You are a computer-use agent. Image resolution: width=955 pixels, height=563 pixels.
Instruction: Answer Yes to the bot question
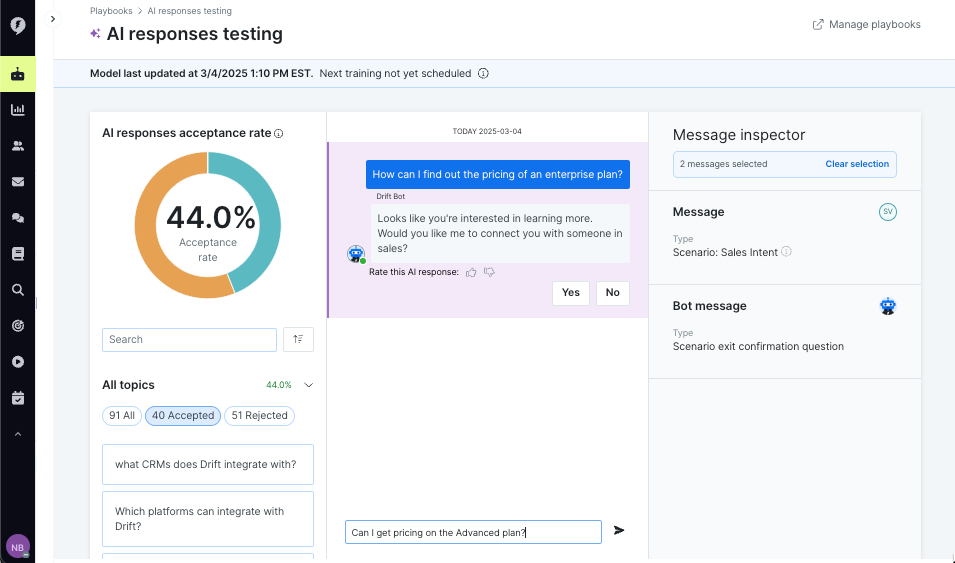[x=571, y=293]
